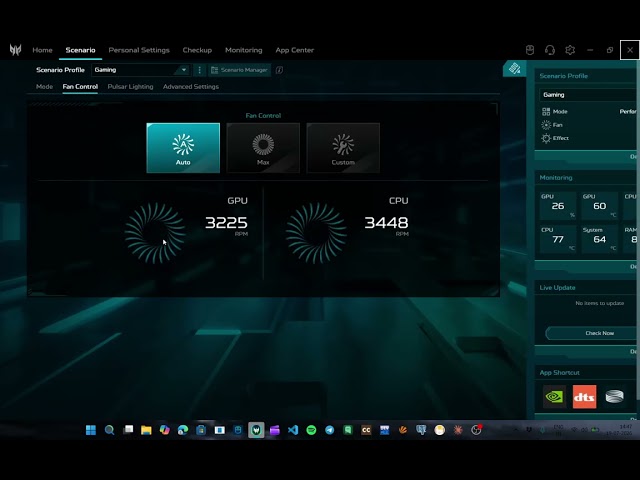Select Fan Control sub-tab
This screenshot has height=480, width=640.
(80, 87)
